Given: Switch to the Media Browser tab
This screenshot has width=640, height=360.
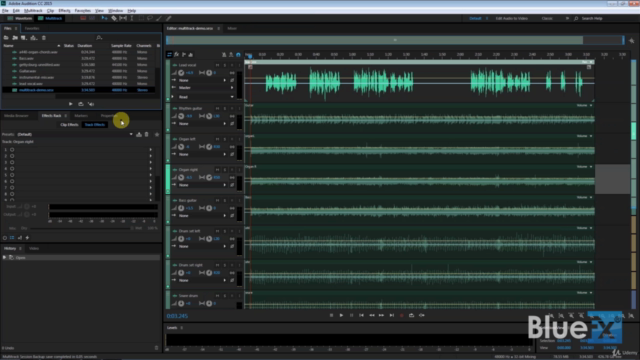Looking at the screenshot, I should (16, 116).
